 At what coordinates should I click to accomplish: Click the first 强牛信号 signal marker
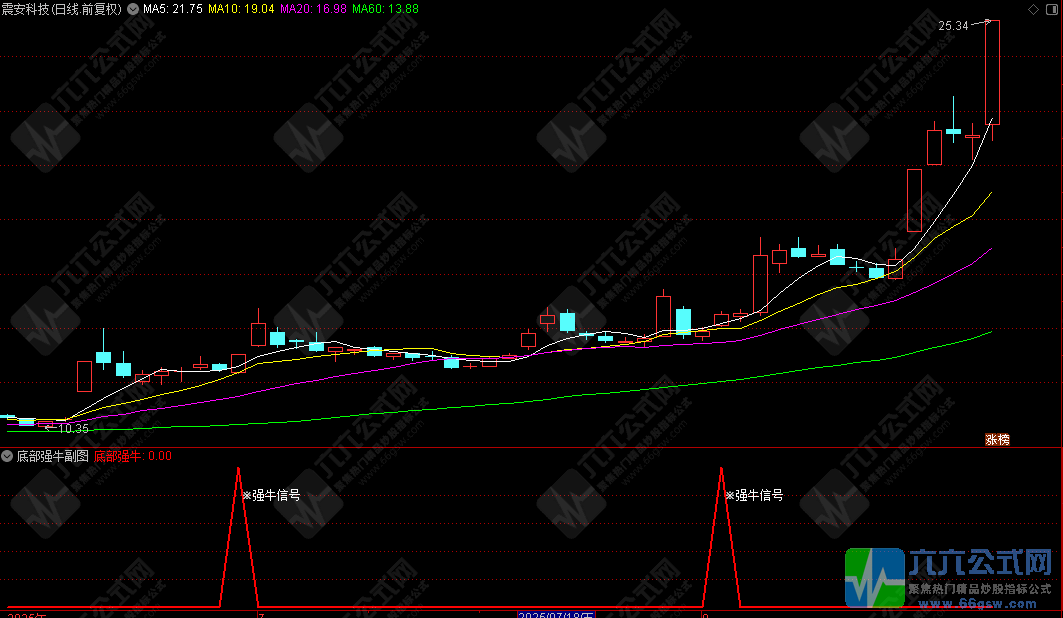click(271, 494)
